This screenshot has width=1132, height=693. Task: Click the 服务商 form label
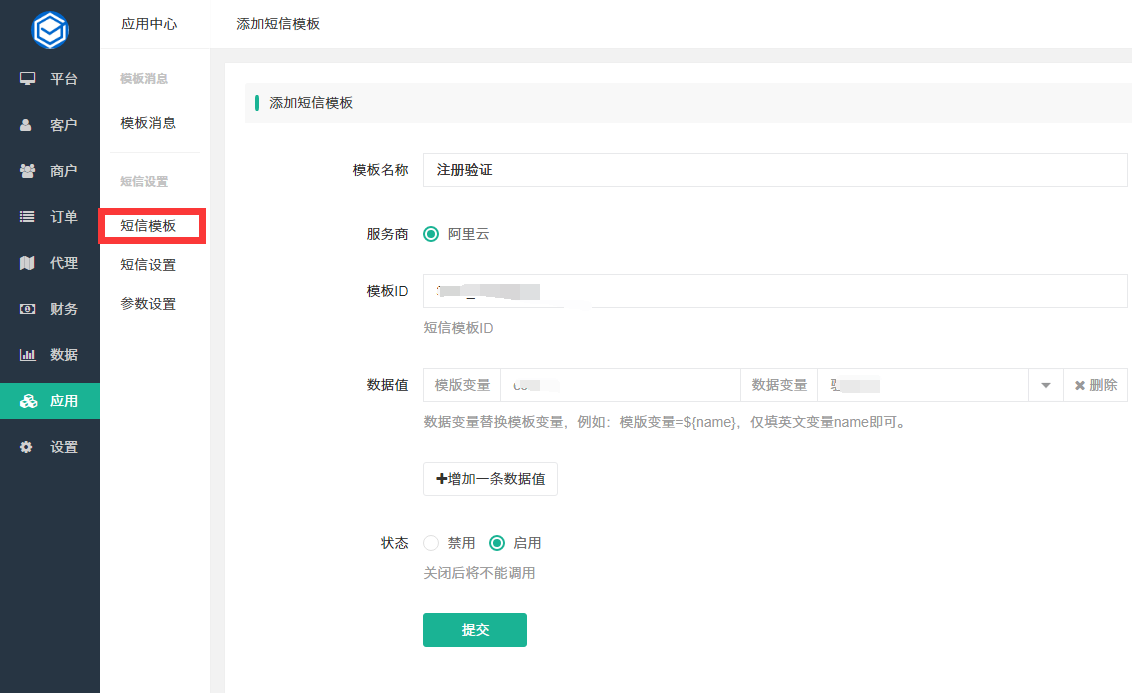[387, 234]
